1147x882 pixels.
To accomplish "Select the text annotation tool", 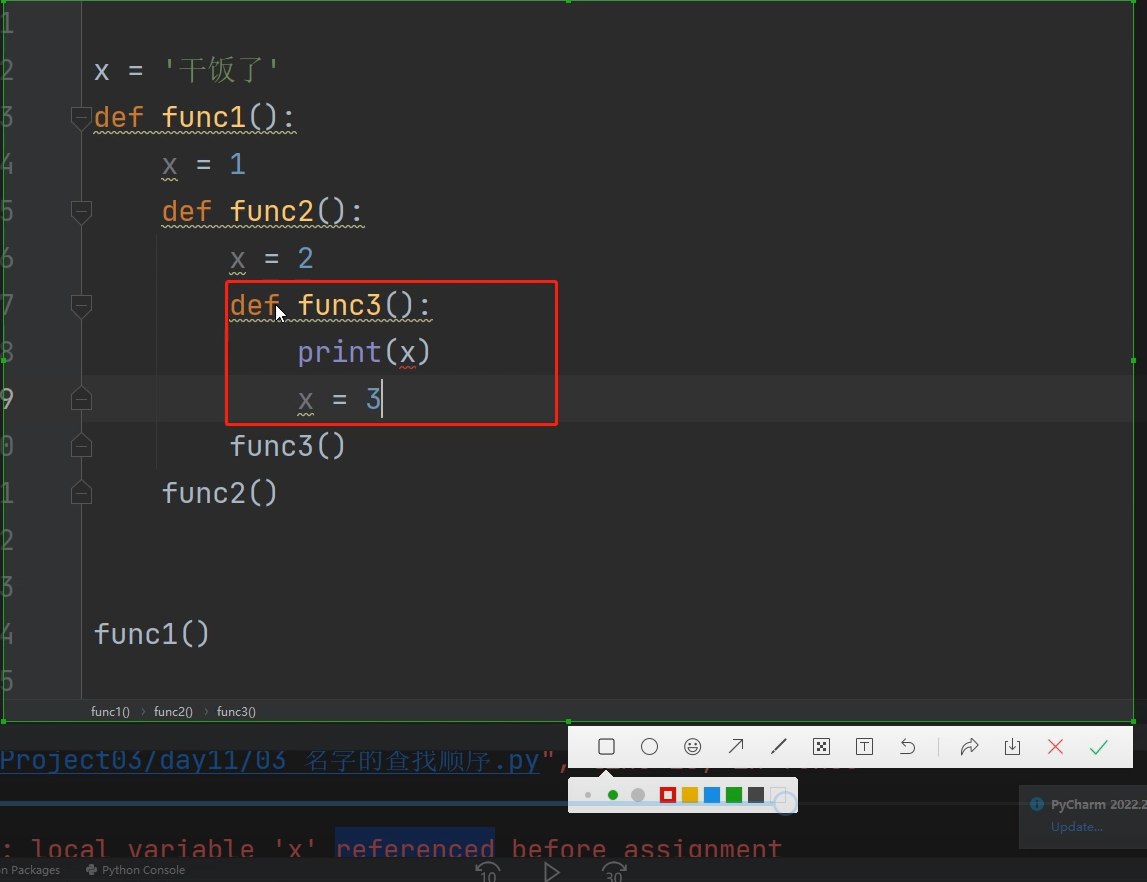I will click(865, 747).
